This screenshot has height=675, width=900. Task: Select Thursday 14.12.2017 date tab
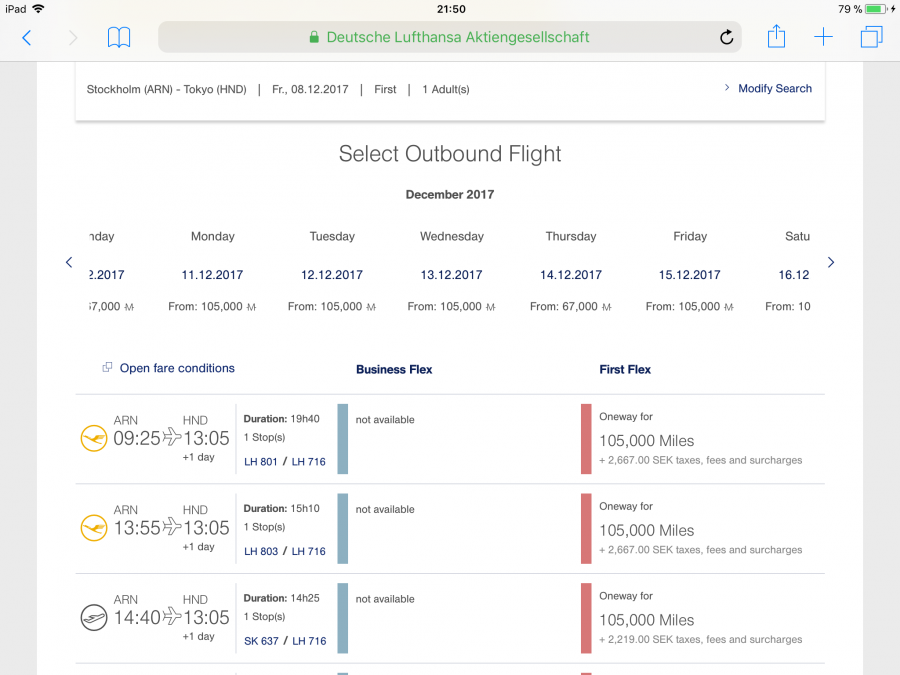(x=571, y=274)
